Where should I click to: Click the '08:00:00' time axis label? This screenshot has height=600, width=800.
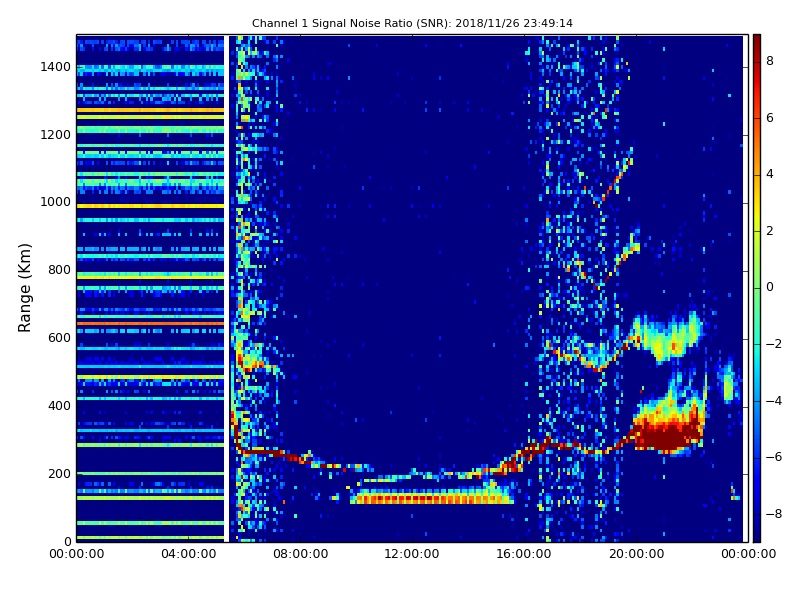point(301,554)
